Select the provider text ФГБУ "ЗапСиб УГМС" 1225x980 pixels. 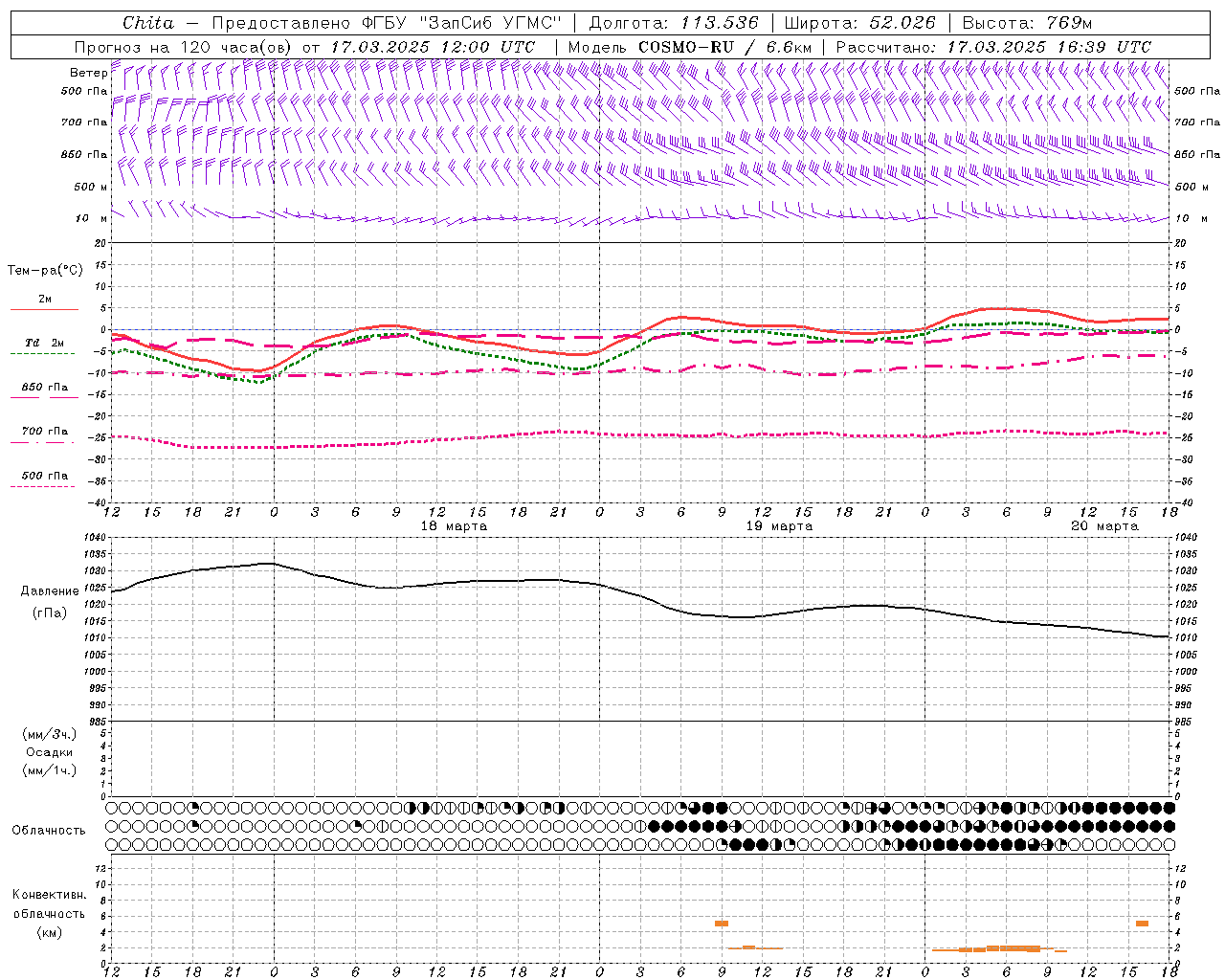coord(462,23)
